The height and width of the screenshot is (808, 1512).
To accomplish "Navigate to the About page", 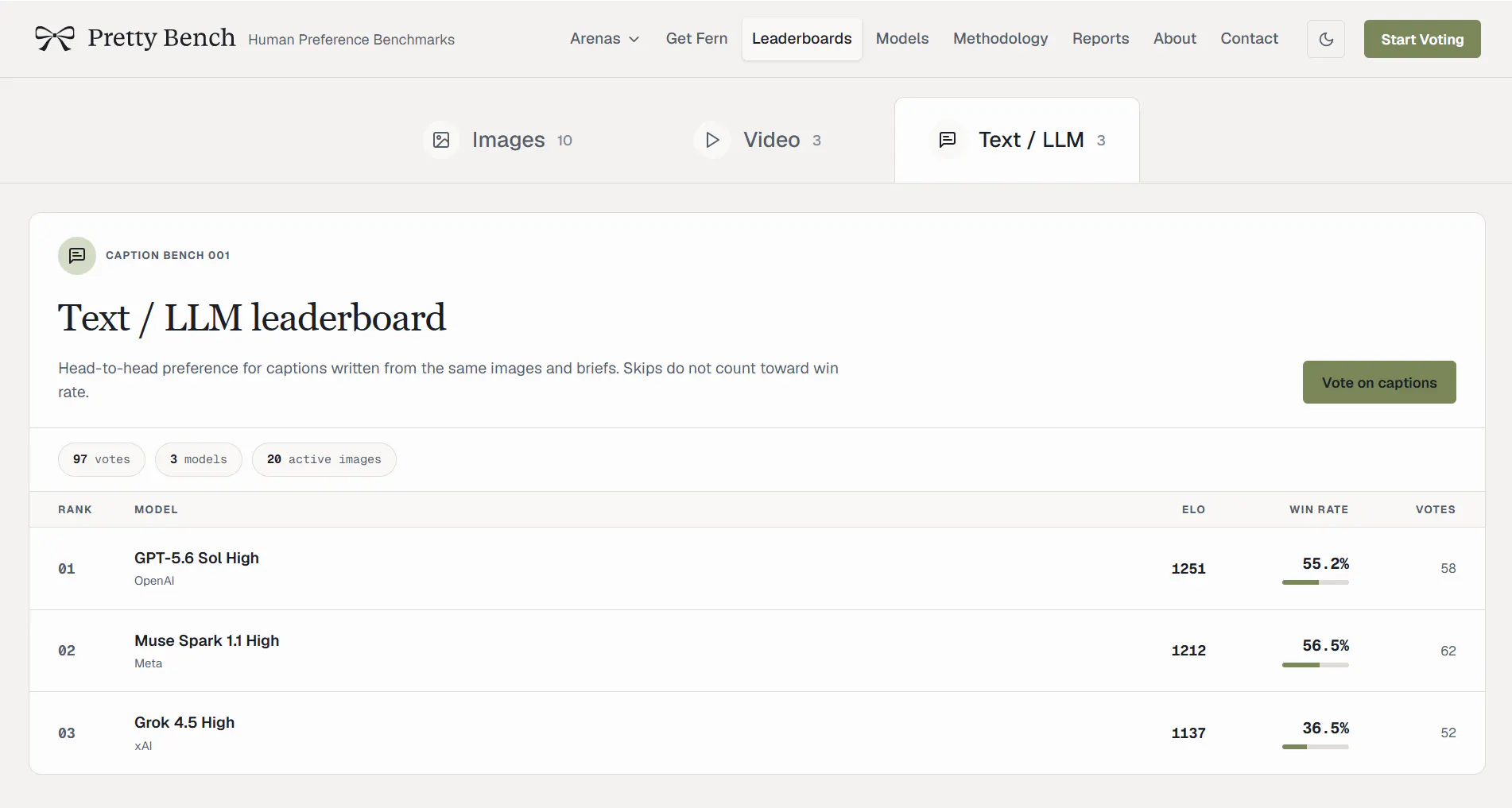I will point(1174,39).
